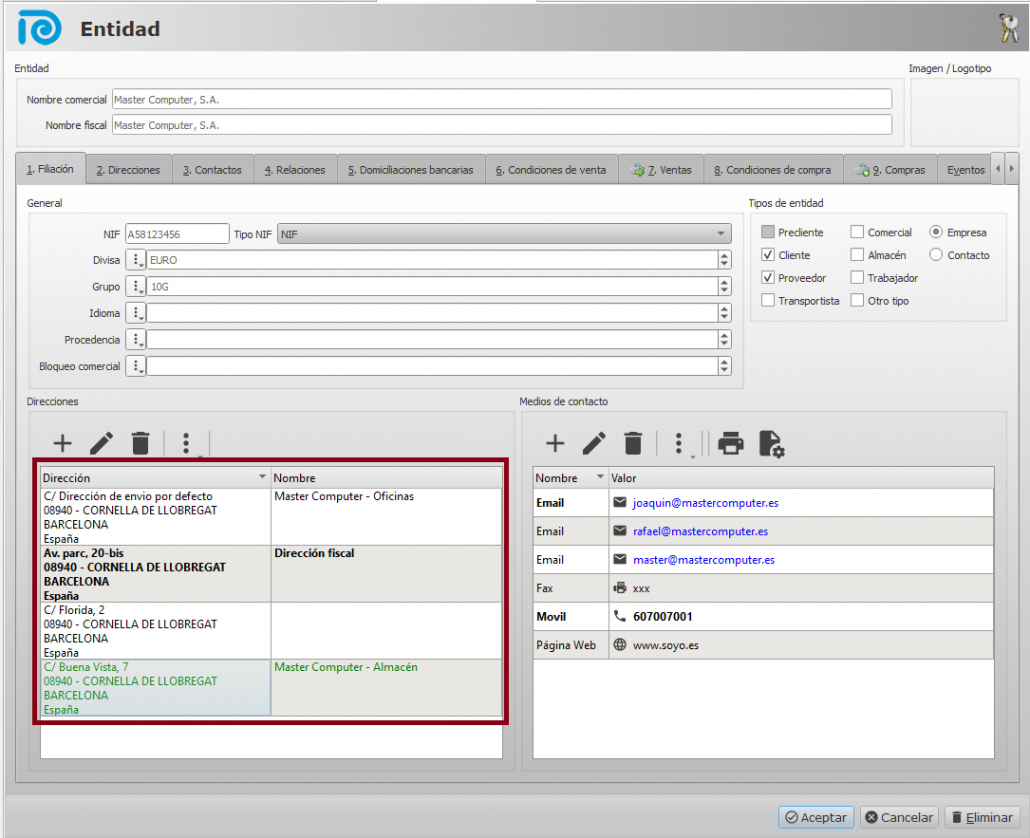Uncheck the Proveedor checkbox
The image size is (1030, 838).
(768, 278)
